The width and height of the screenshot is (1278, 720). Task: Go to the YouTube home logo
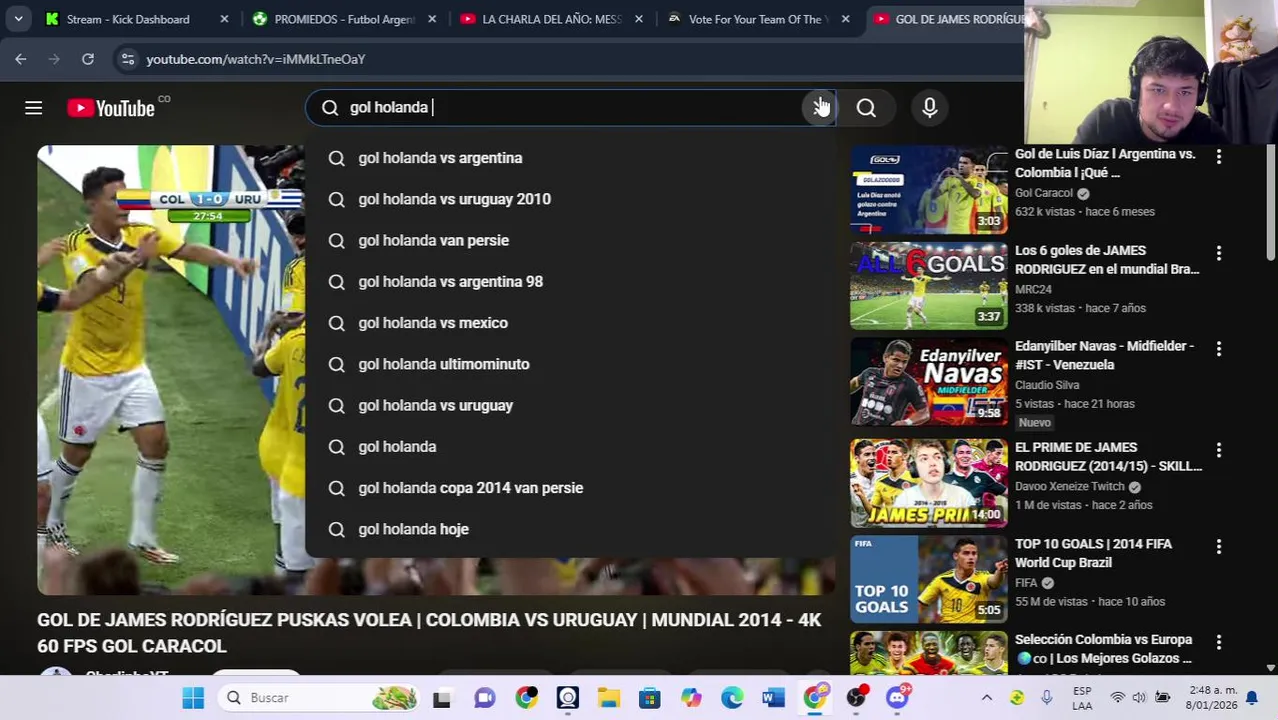coord(111,108)
